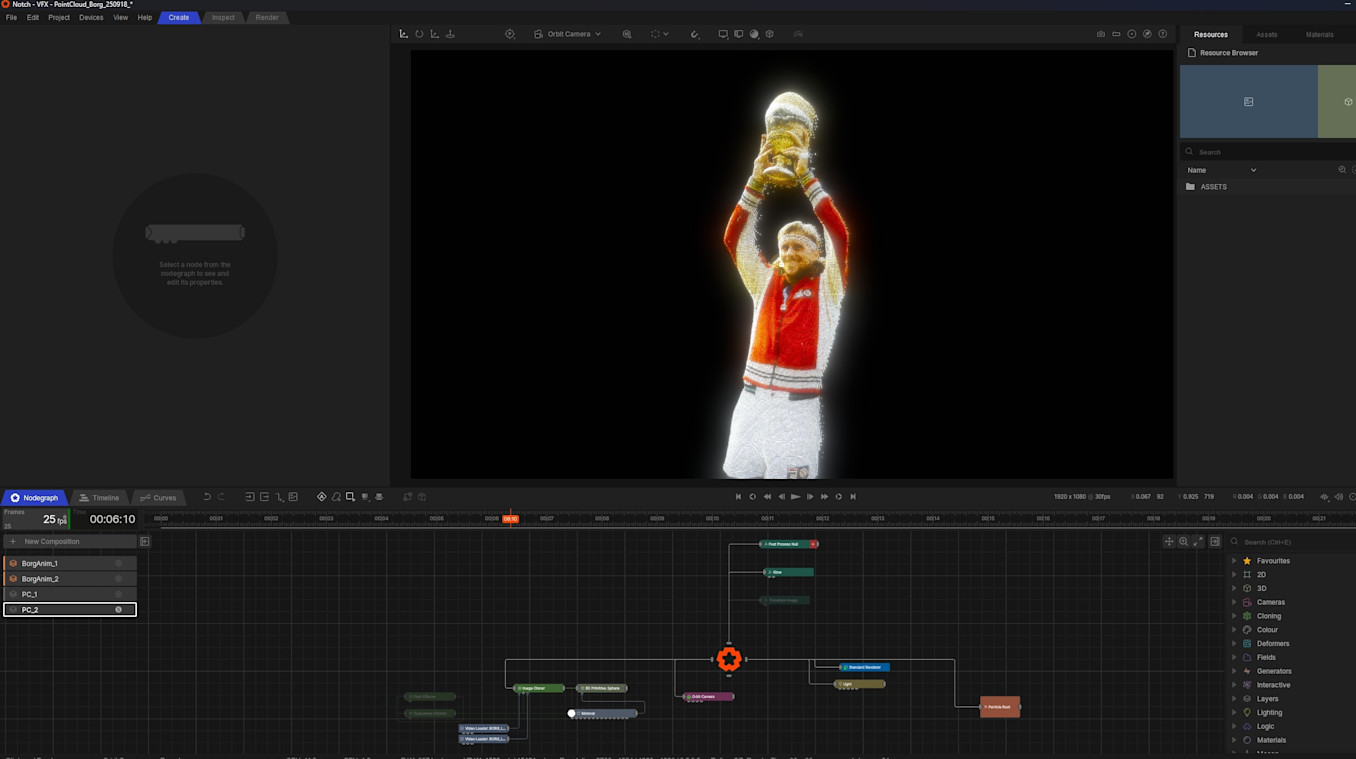Viewport: 1356px width, 759px height.
Task: Click the fit-to-view expand icon in nodegraph
Action: click(1198, 542)
